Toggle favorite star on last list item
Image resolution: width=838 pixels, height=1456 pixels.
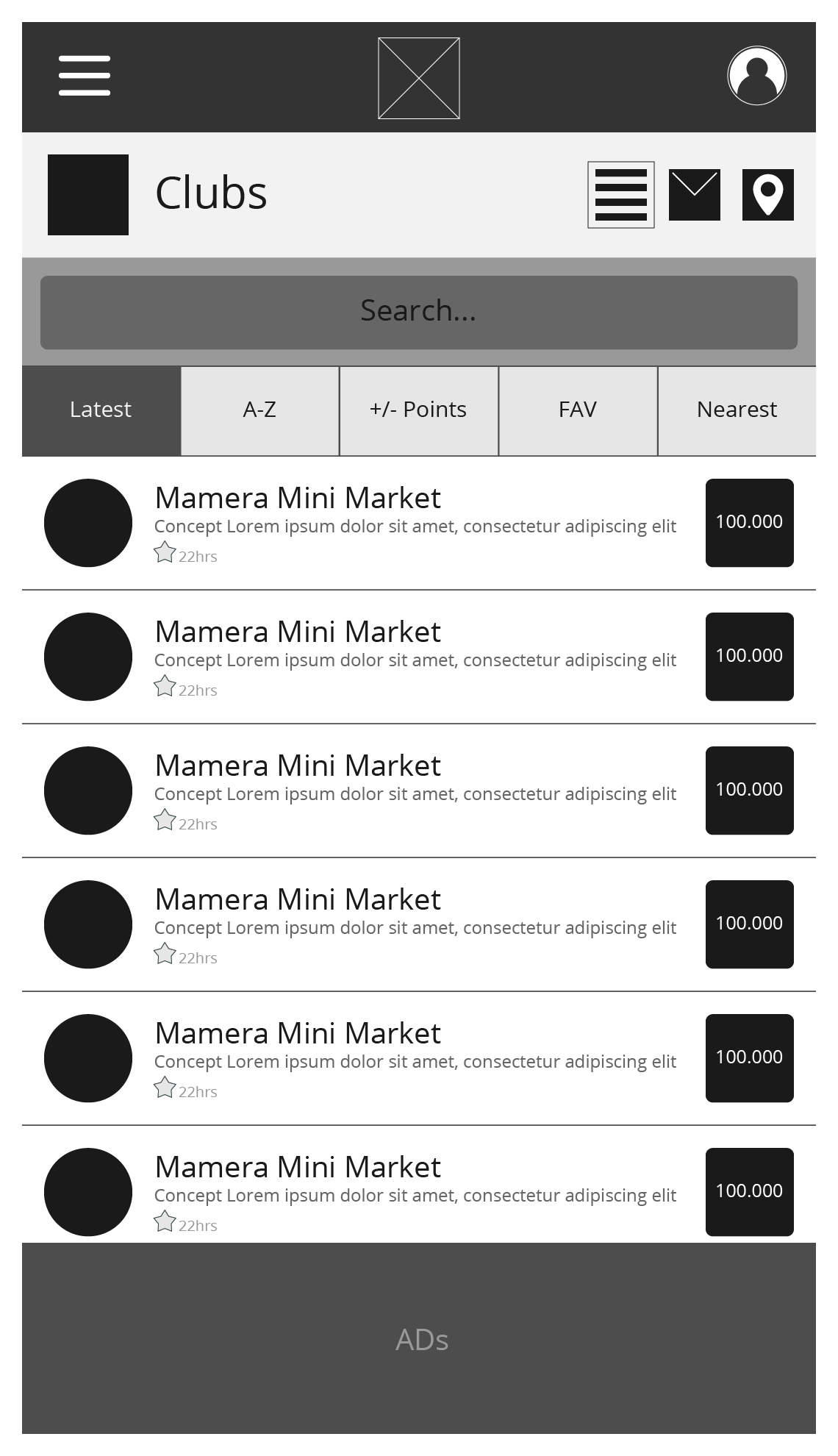pos(165,1221)
